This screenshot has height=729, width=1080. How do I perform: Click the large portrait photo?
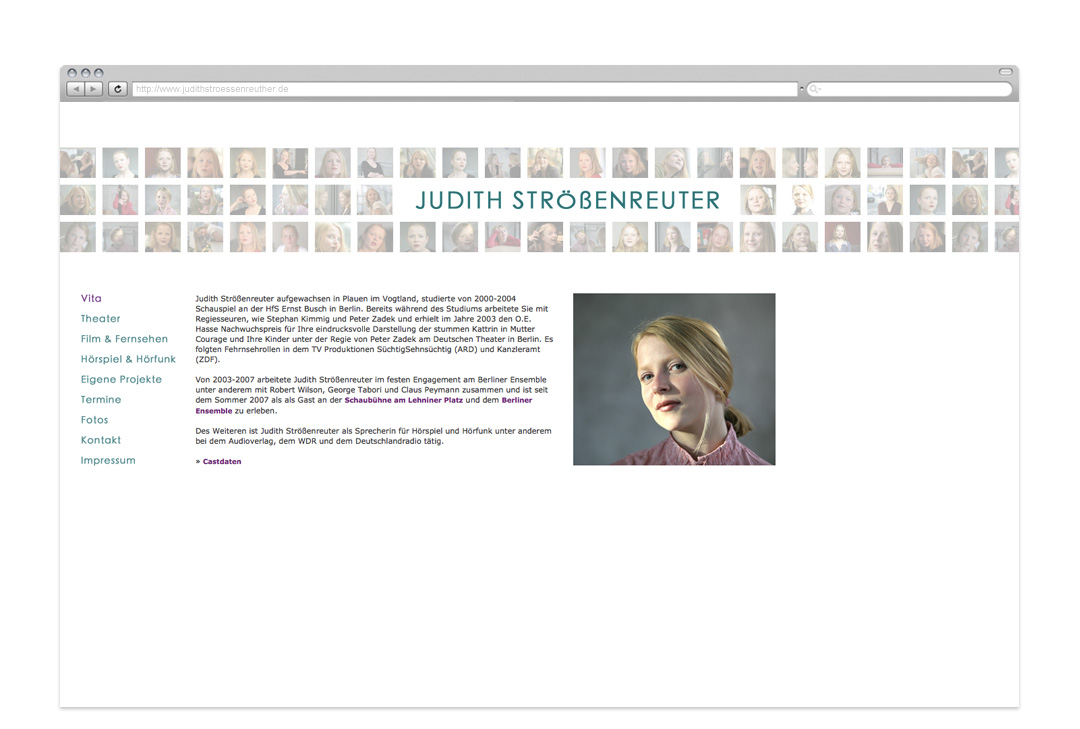(674, 379)
